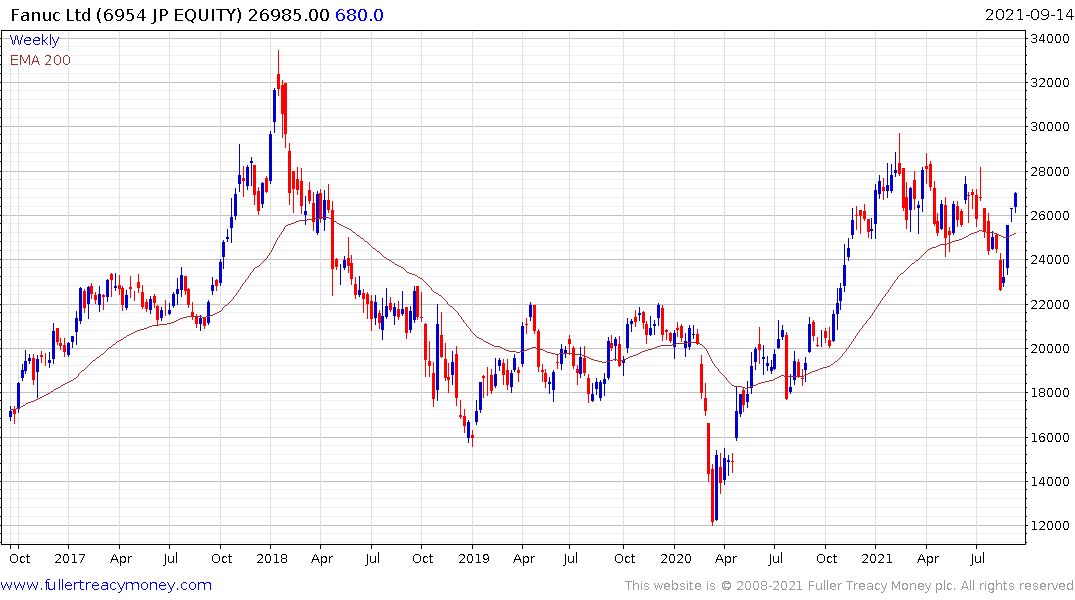
Task: Click the March 2020 low candle
Action: coord(712,495)
